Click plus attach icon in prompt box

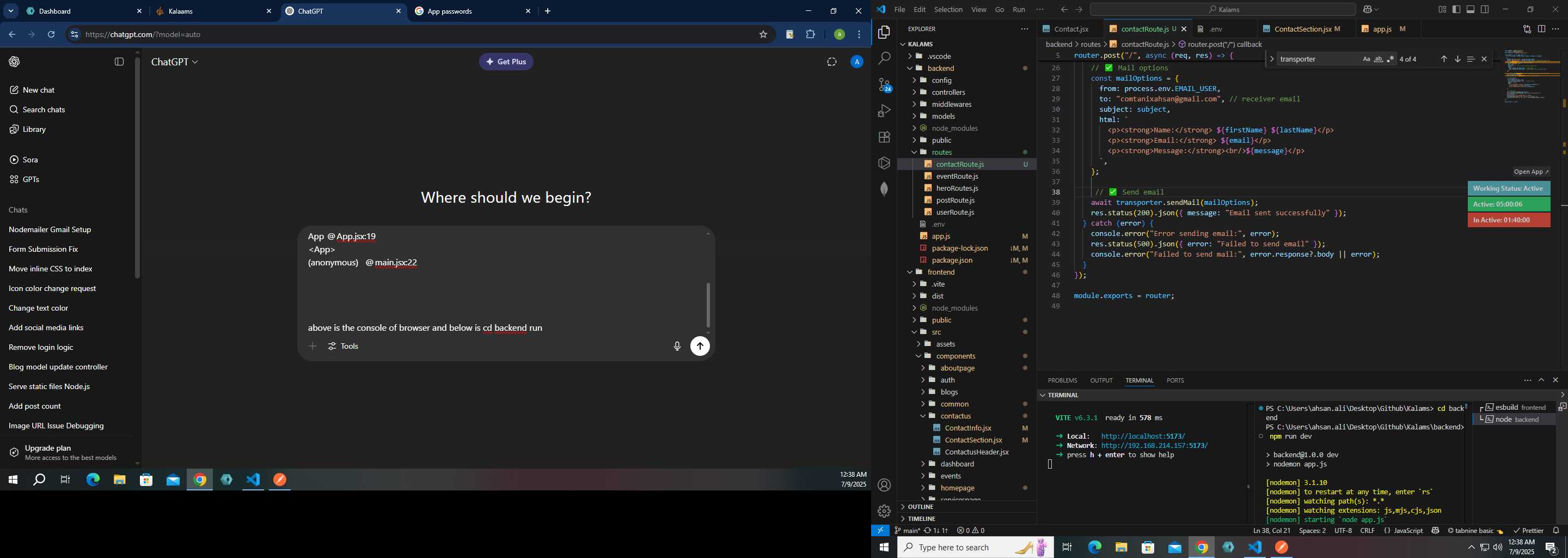[313, 346]
